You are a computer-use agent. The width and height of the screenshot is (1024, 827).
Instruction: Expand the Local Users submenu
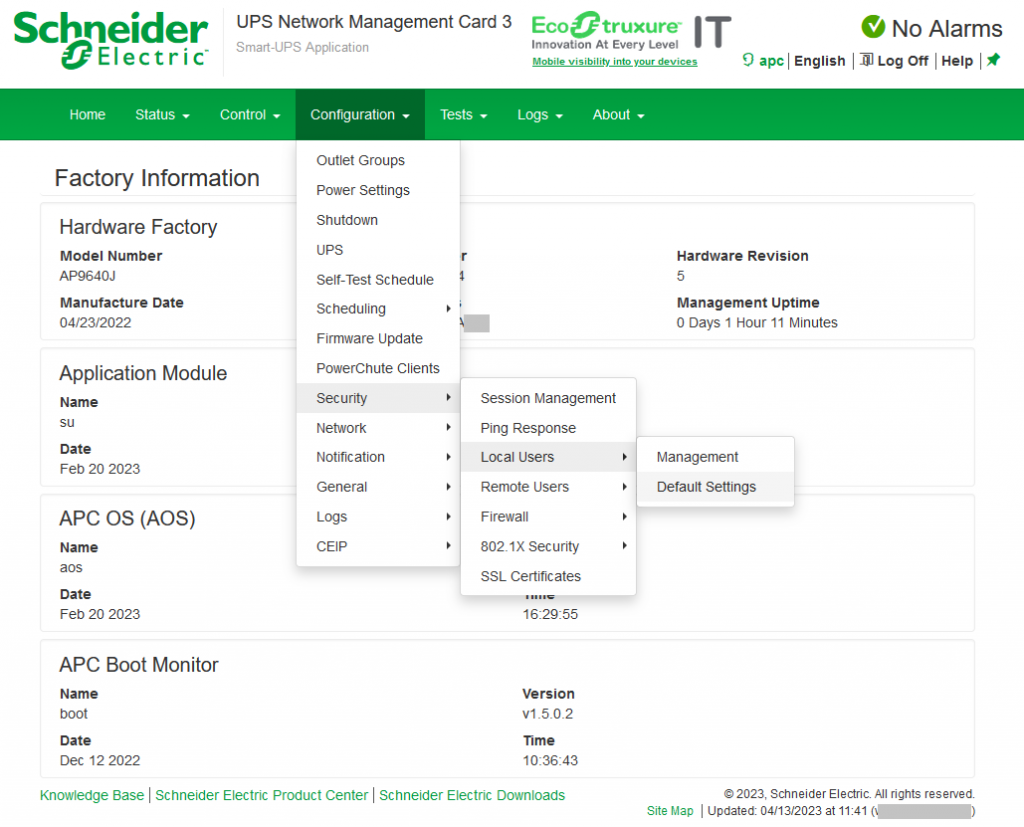click(549, 457)
